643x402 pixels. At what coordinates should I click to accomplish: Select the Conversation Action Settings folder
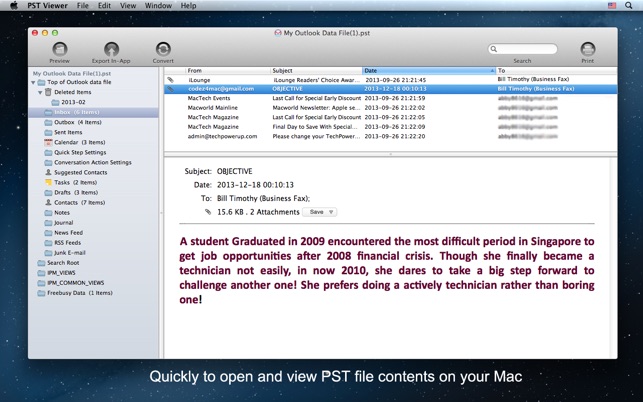pos(93,162)
